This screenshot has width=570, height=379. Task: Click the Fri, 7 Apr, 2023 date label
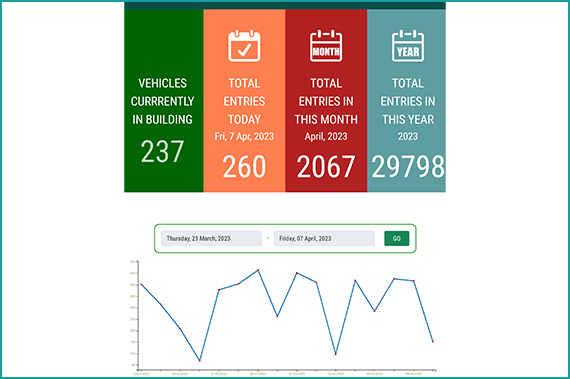click(244, 137)
